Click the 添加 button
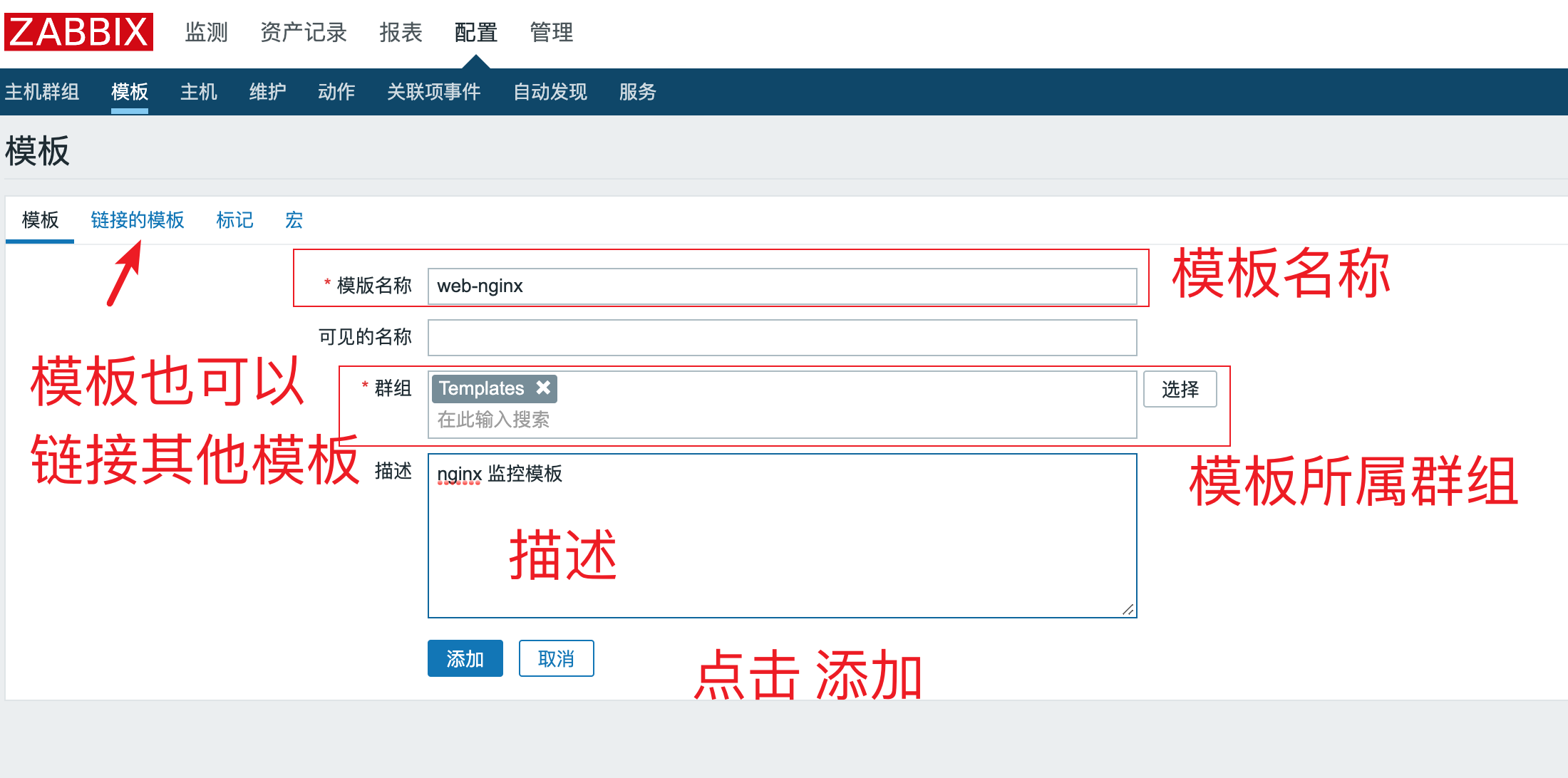Screen dimensions: 1568x778 coord(465,659)
